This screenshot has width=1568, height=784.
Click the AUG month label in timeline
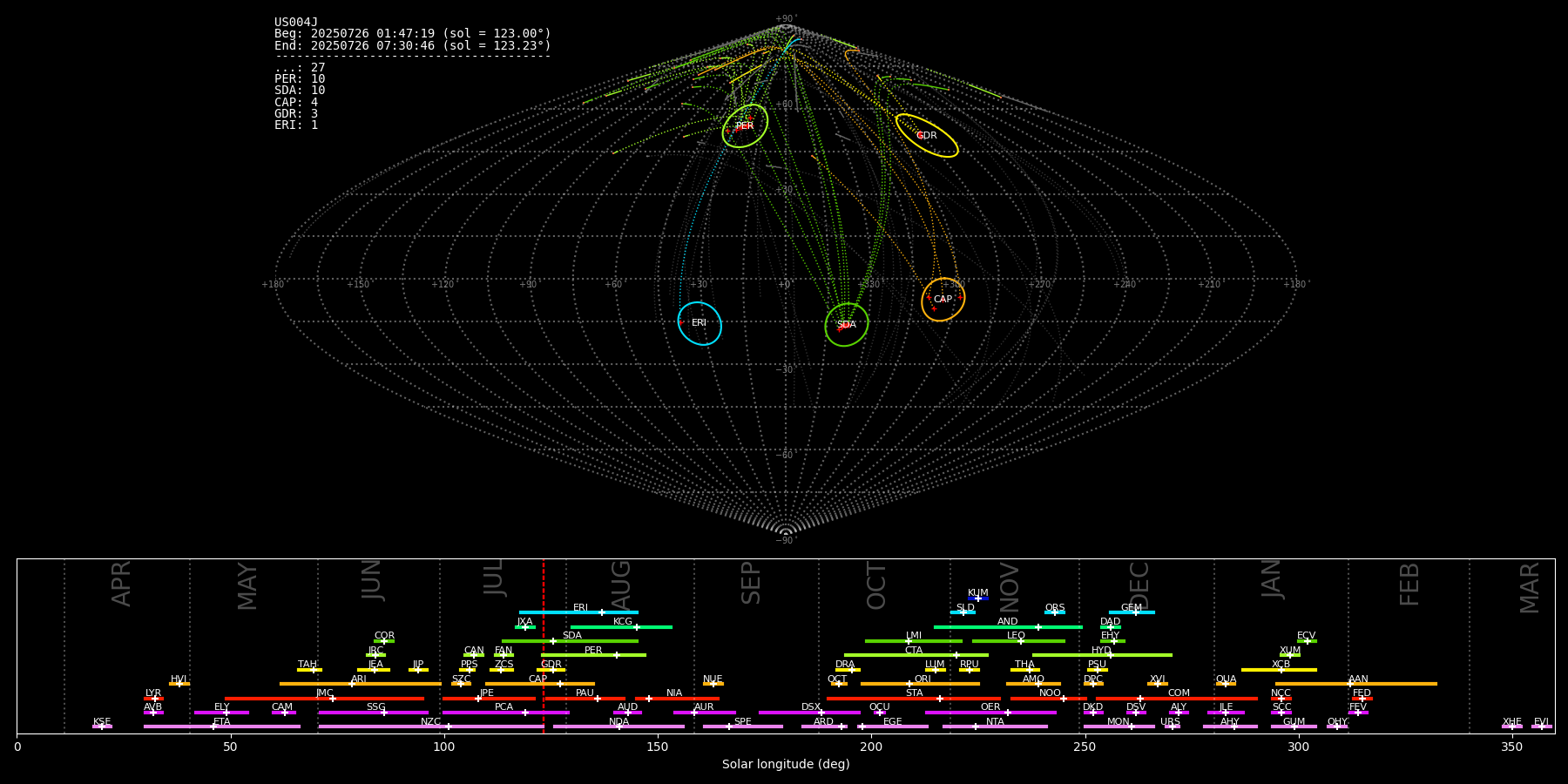[x=621, y=586]
